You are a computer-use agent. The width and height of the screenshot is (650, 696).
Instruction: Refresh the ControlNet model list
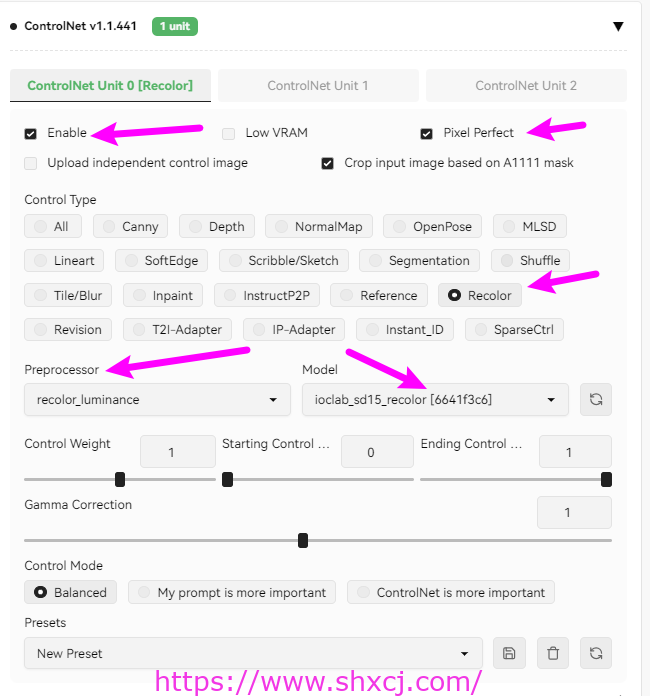point(596,399)
